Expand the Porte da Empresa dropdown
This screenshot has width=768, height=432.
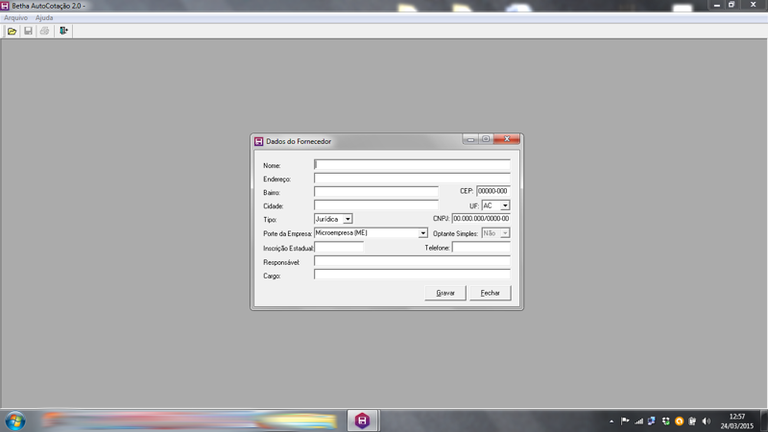[423, 233]
